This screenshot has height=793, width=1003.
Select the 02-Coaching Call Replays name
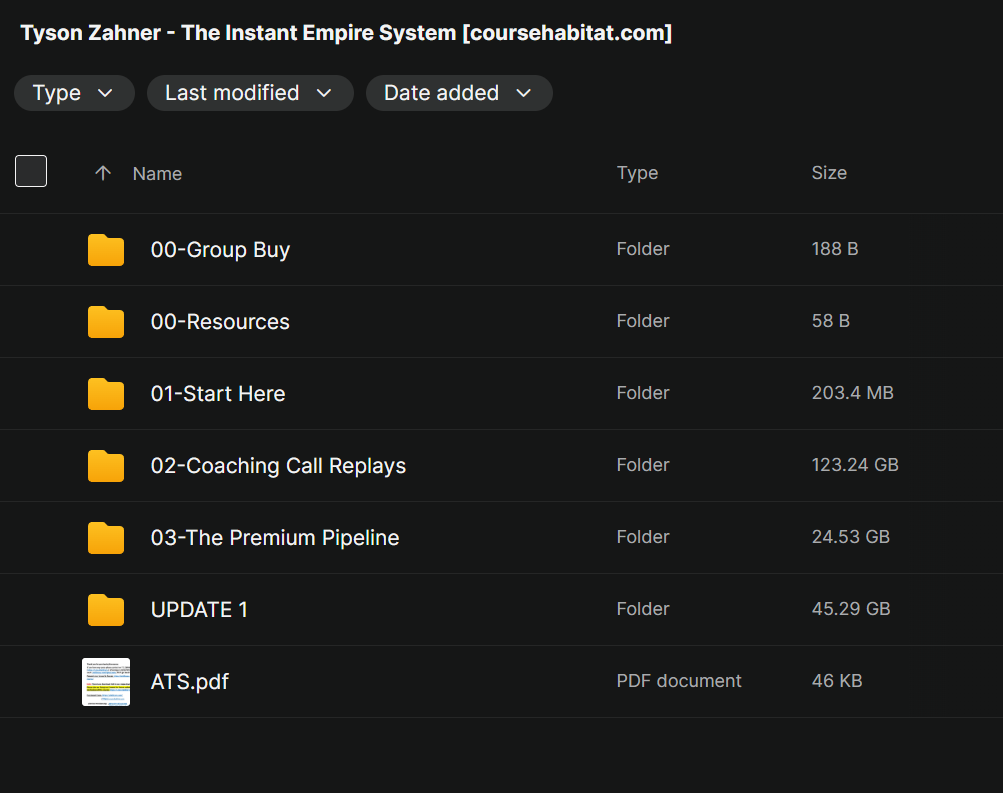pyautogui.click(x=278, y=466)
